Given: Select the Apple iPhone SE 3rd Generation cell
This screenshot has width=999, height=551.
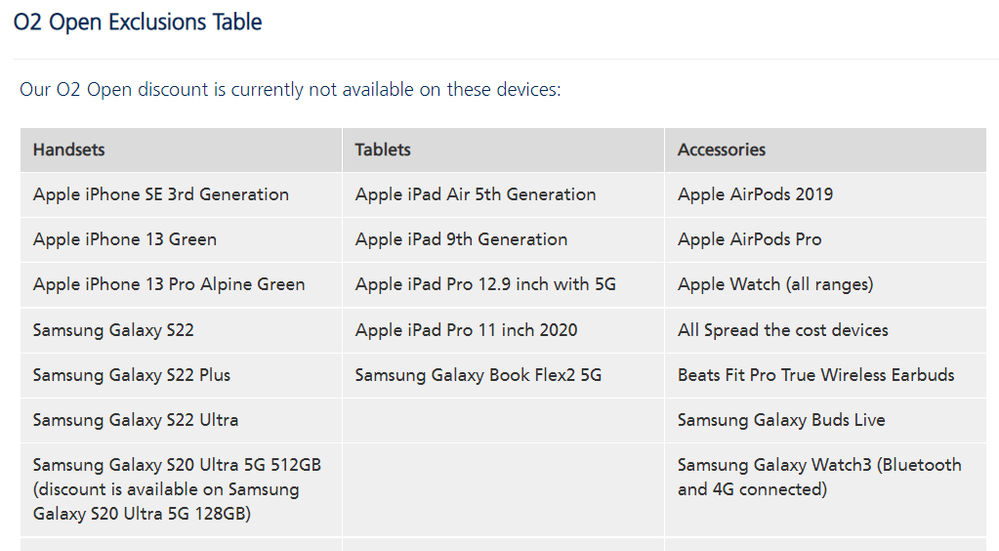Looking at the screenshot, I should coord(161,195).
